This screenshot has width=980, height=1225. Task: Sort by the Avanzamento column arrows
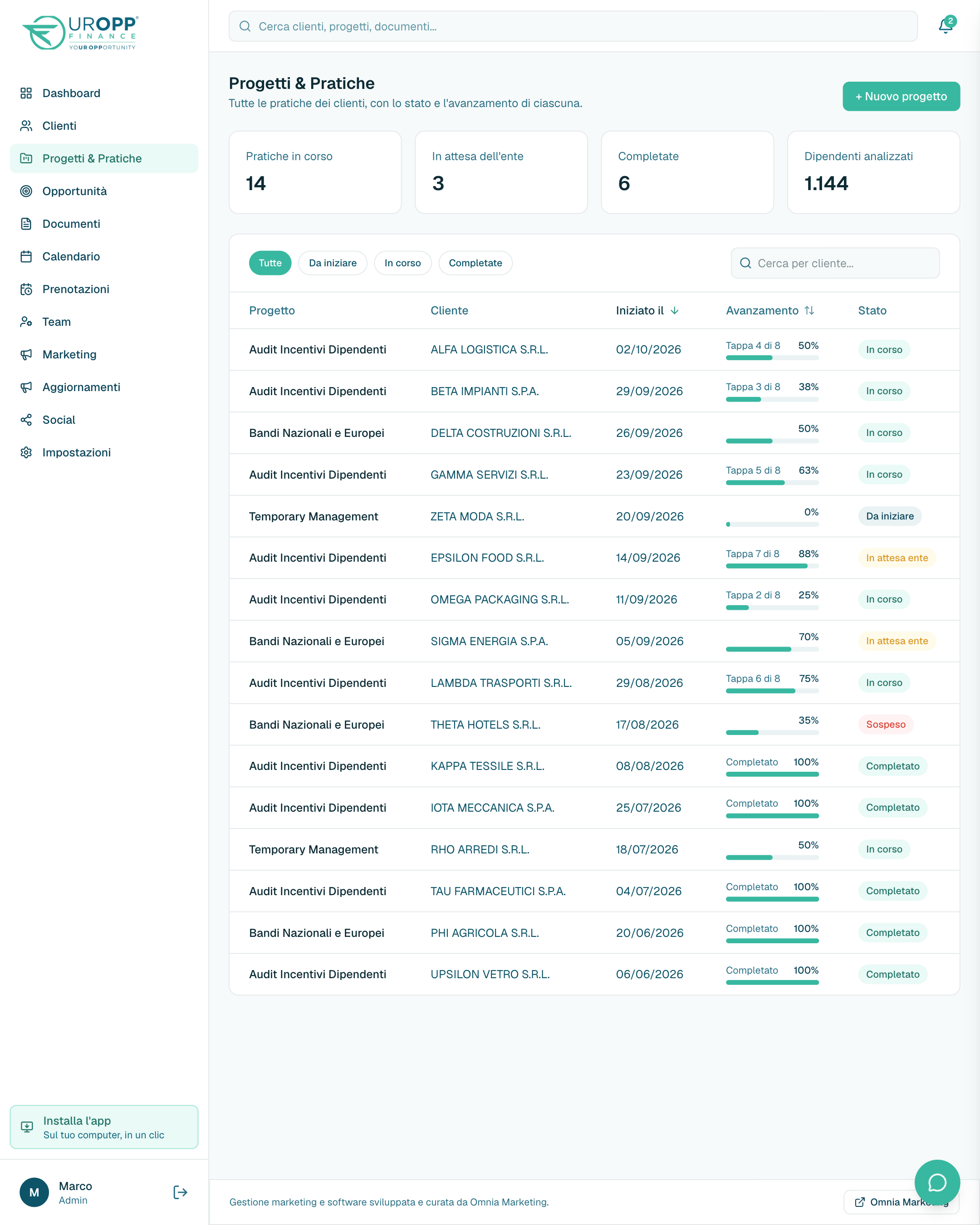[x=809, y=310]
